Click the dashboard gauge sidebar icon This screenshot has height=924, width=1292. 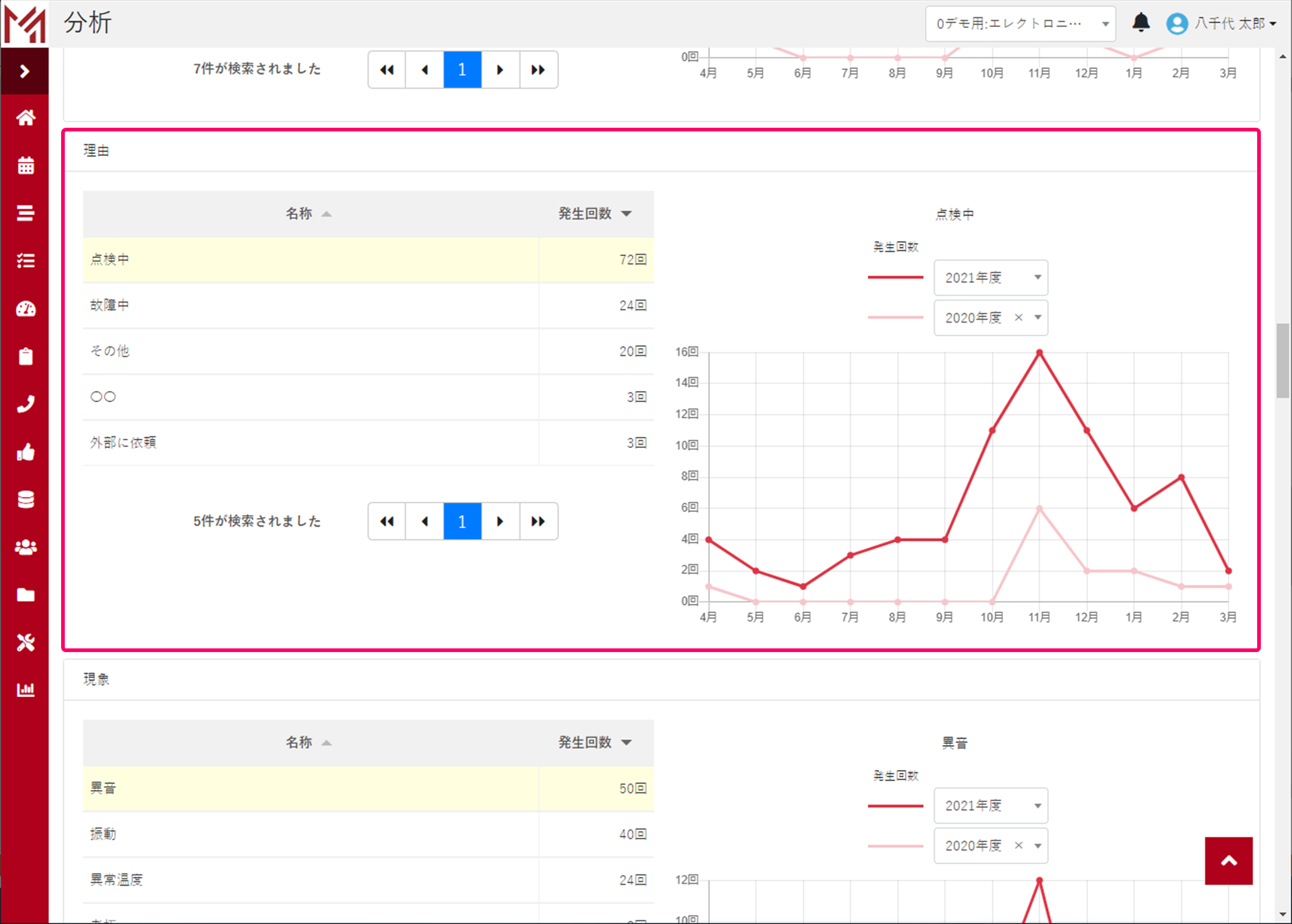point(25,309)
